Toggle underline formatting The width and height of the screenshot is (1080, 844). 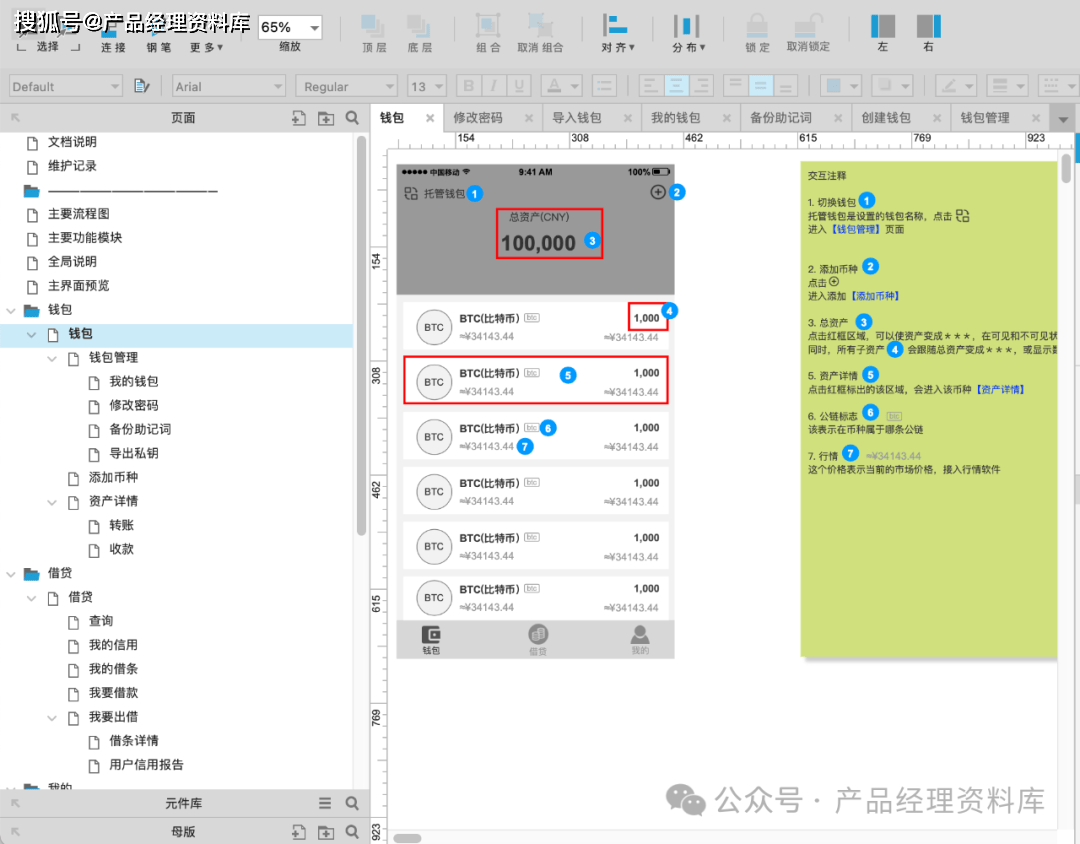point(519,86)
